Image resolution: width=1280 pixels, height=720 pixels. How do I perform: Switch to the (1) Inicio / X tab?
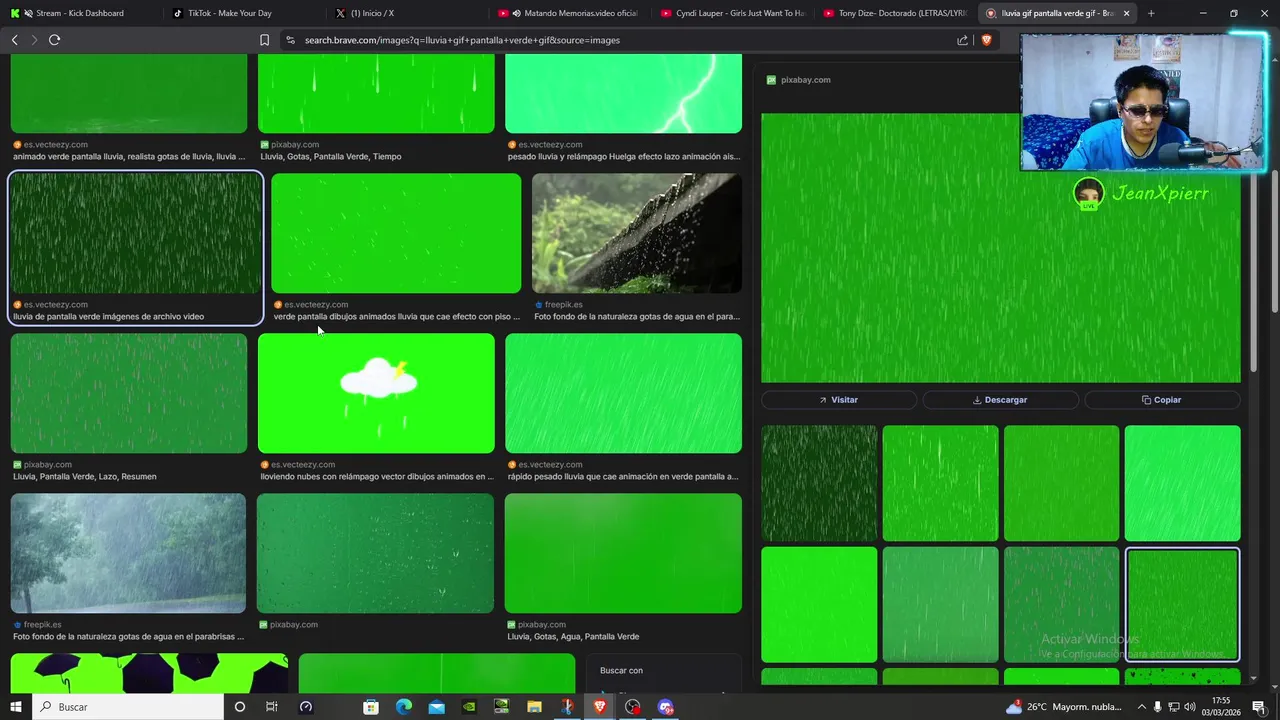coord(372,13)
